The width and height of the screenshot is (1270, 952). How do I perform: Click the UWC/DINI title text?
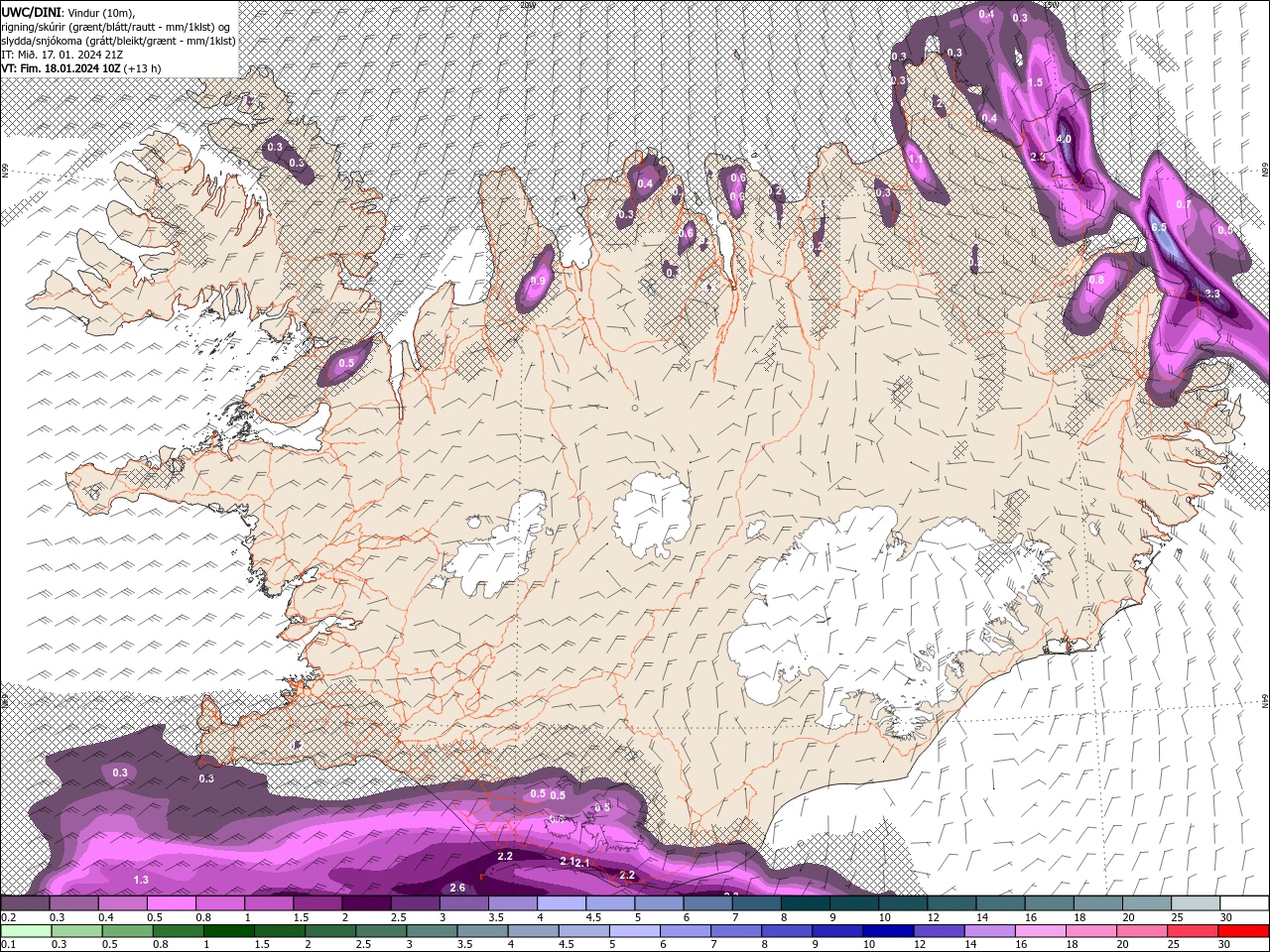(x=30, y=11)
